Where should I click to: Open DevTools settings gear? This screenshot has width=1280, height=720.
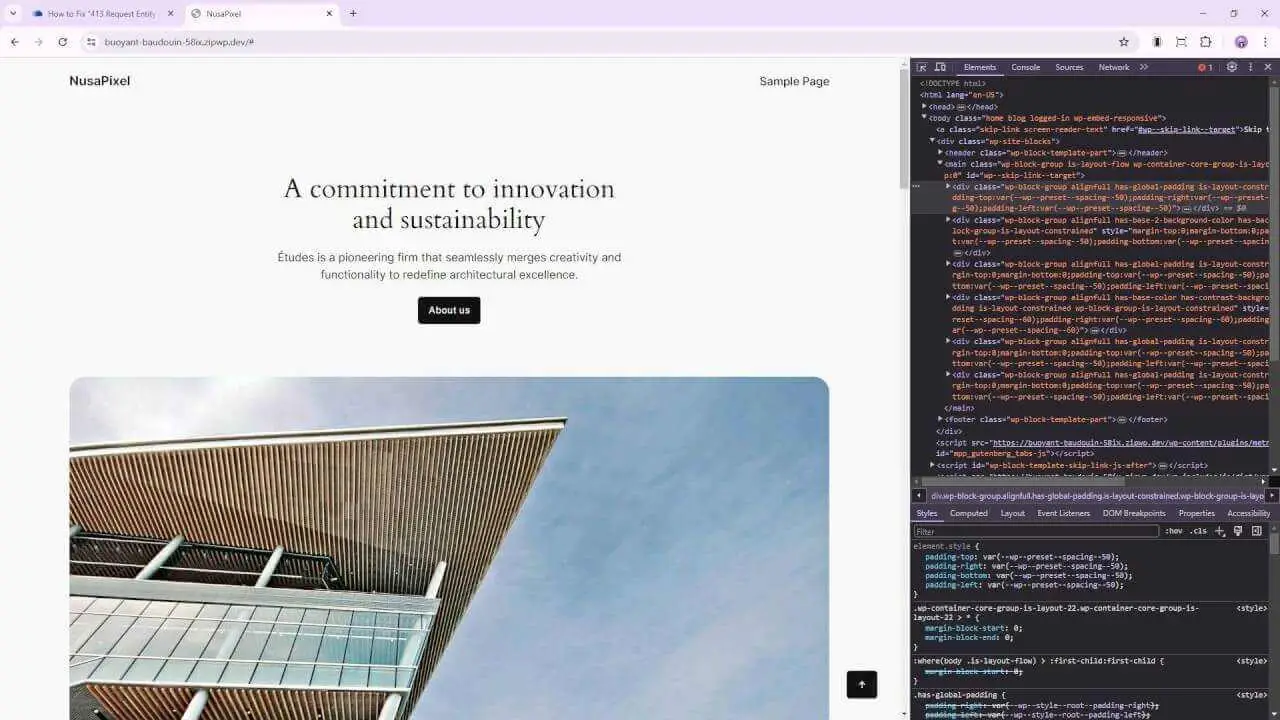tap(1232, 67)
